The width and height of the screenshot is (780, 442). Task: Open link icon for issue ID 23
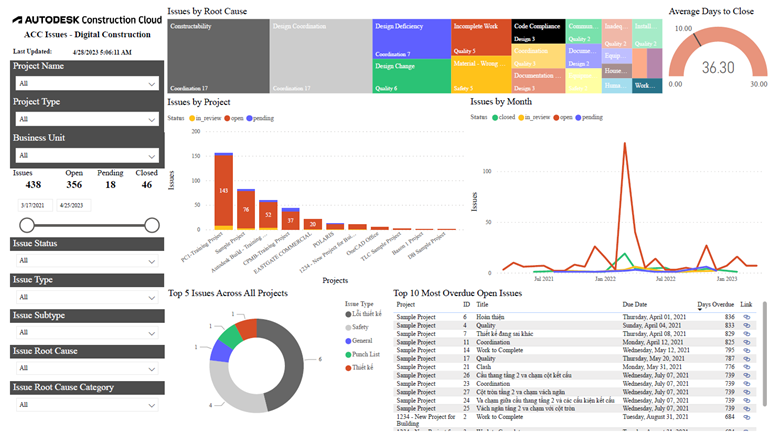[747, 384]
